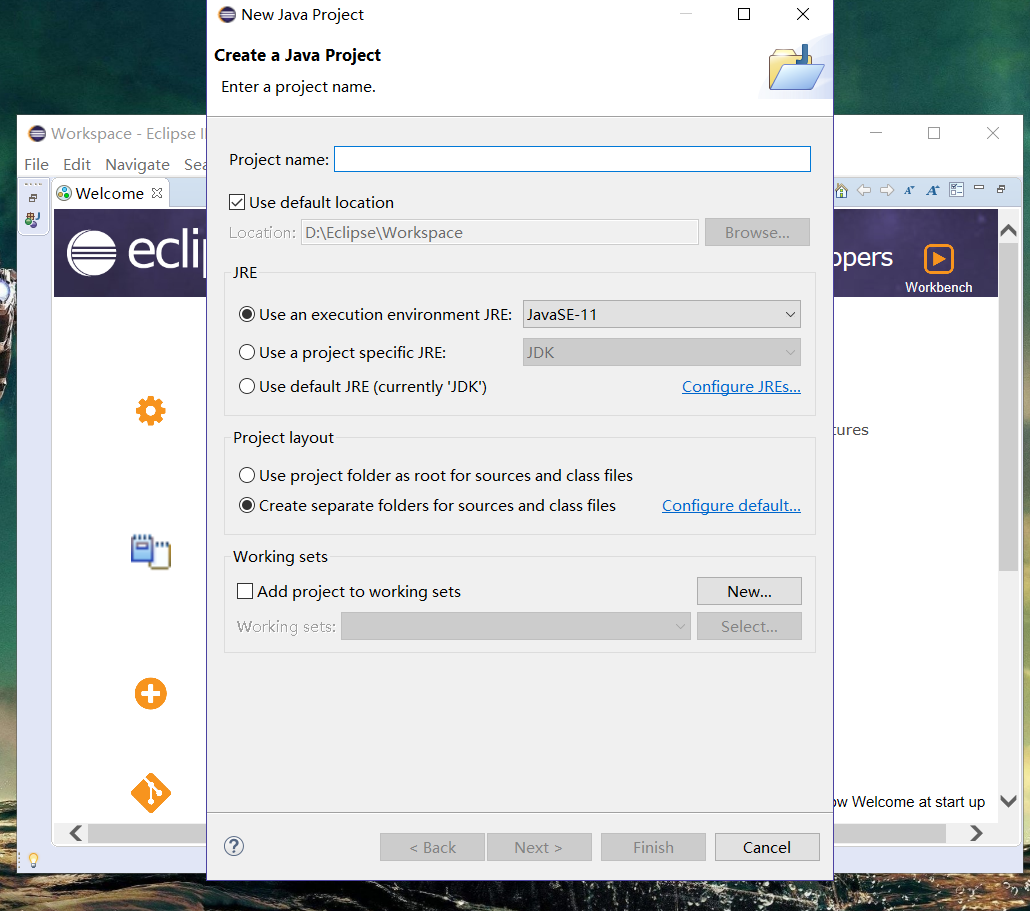Click the enlarge font size icon
The height and width of the screenshot is (911, 1030).
pos(933,190)
